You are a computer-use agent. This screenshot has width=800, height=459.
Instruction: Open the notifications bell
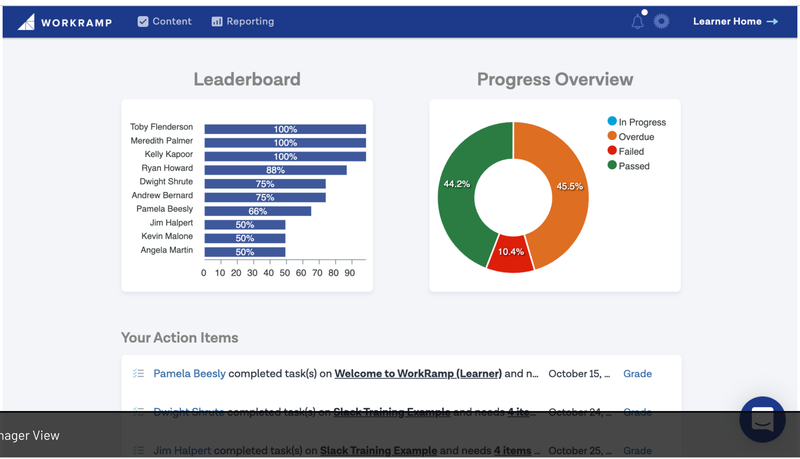(638, 21)
